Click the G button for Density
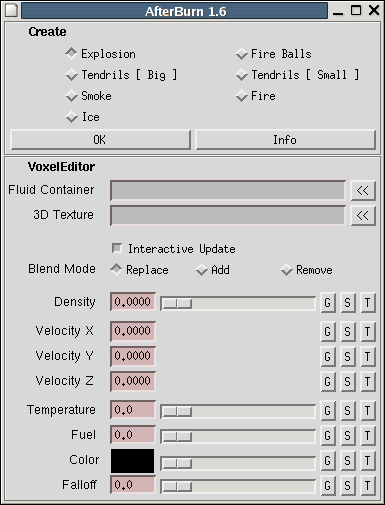 click(x=328, y=303)
